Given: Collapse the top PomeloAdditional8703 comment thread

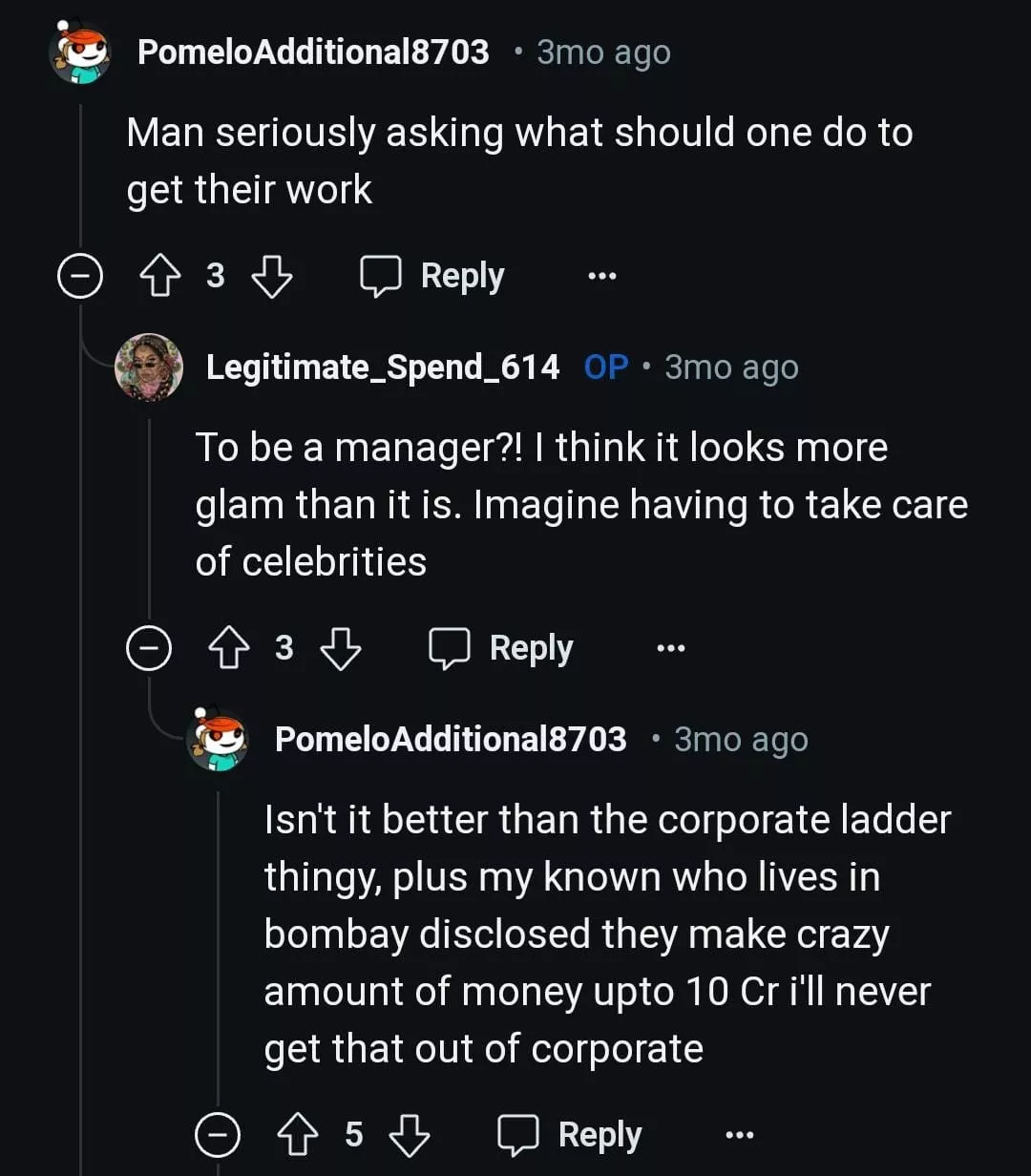Looking at the screenshot, I should 80,278.
